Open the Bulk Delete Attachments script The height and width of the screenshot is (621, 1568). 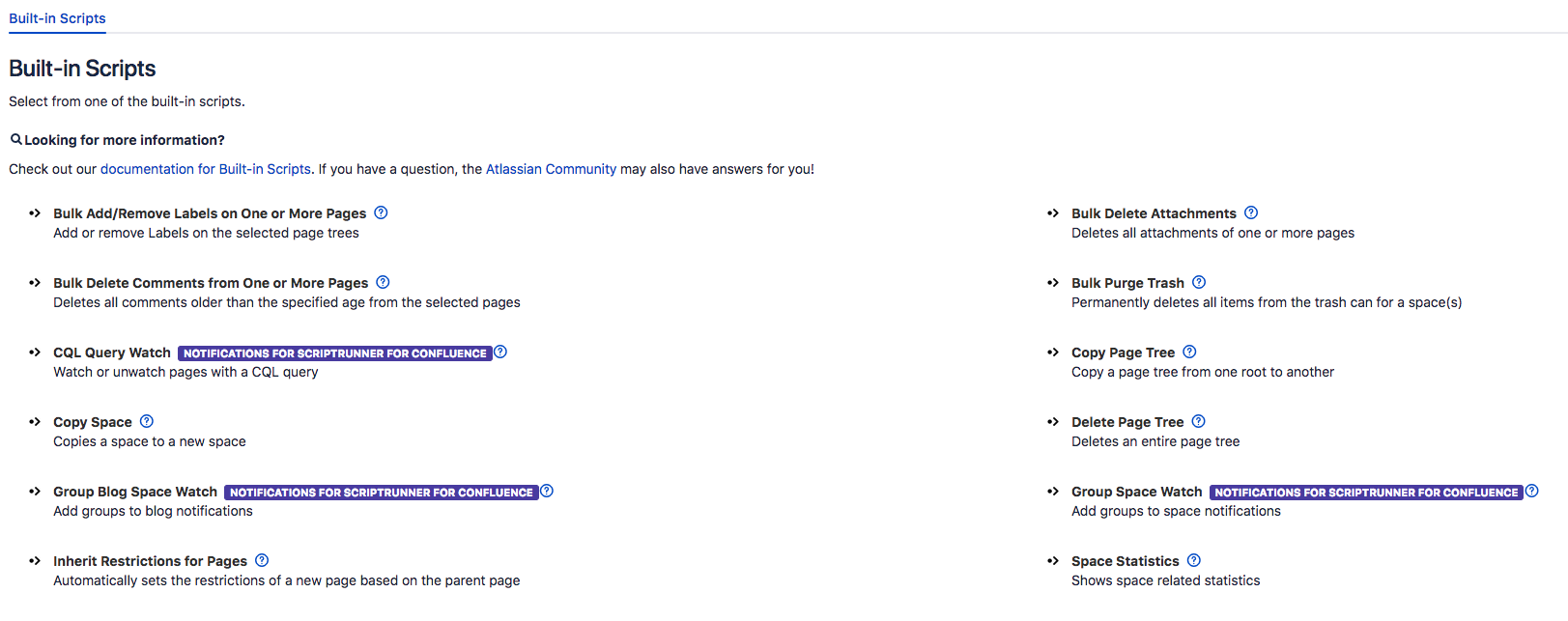(1154, 213)
